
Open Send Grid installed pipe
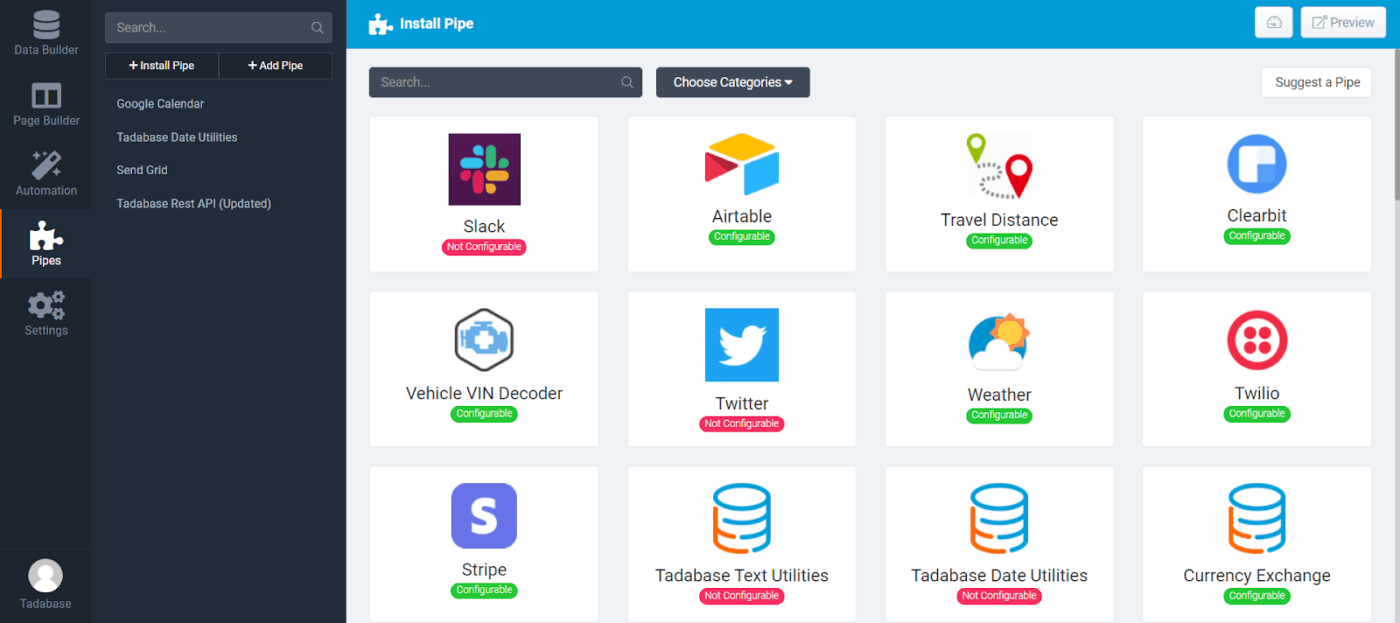142,170
